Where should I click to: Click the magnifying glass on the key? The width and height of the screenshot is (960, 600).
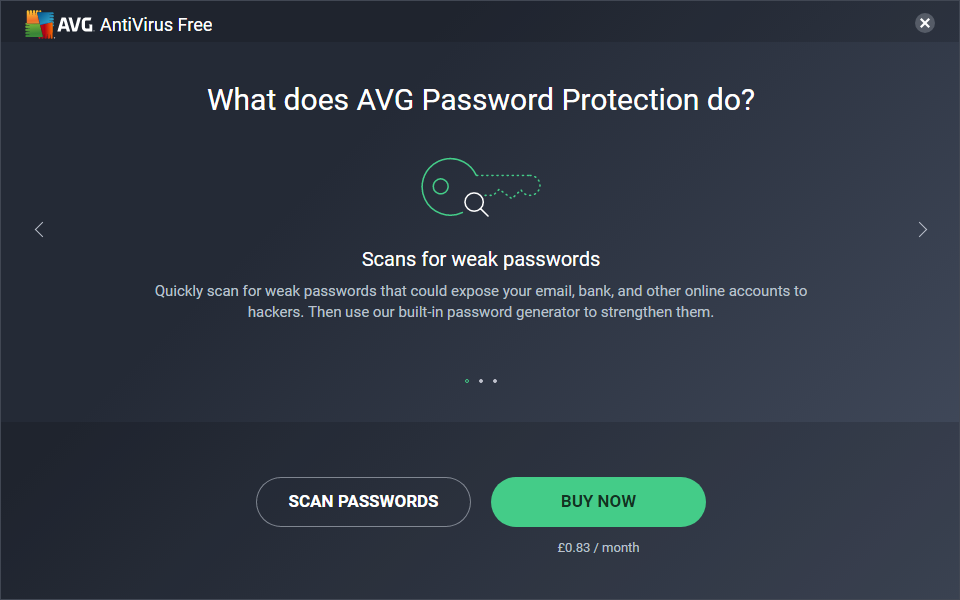pyautogui.click(x=476, y=205)
